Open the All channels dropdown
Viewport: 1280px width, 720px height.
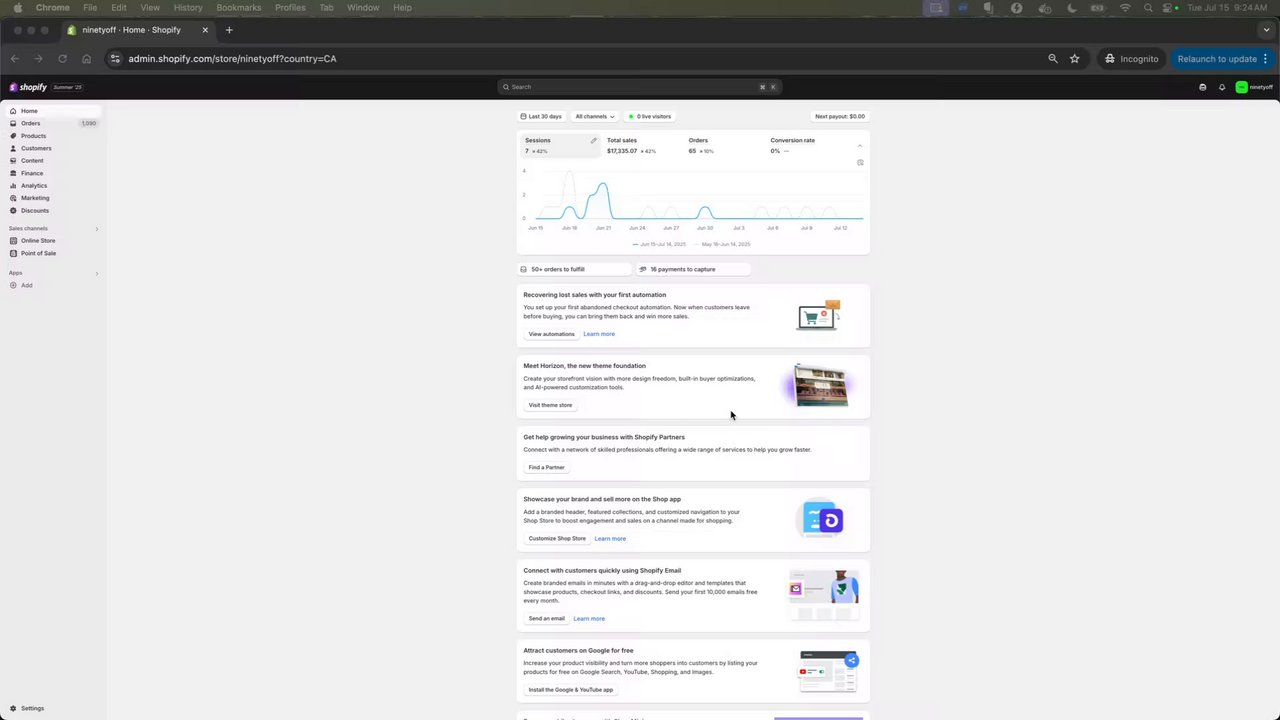tap(595, 116)
